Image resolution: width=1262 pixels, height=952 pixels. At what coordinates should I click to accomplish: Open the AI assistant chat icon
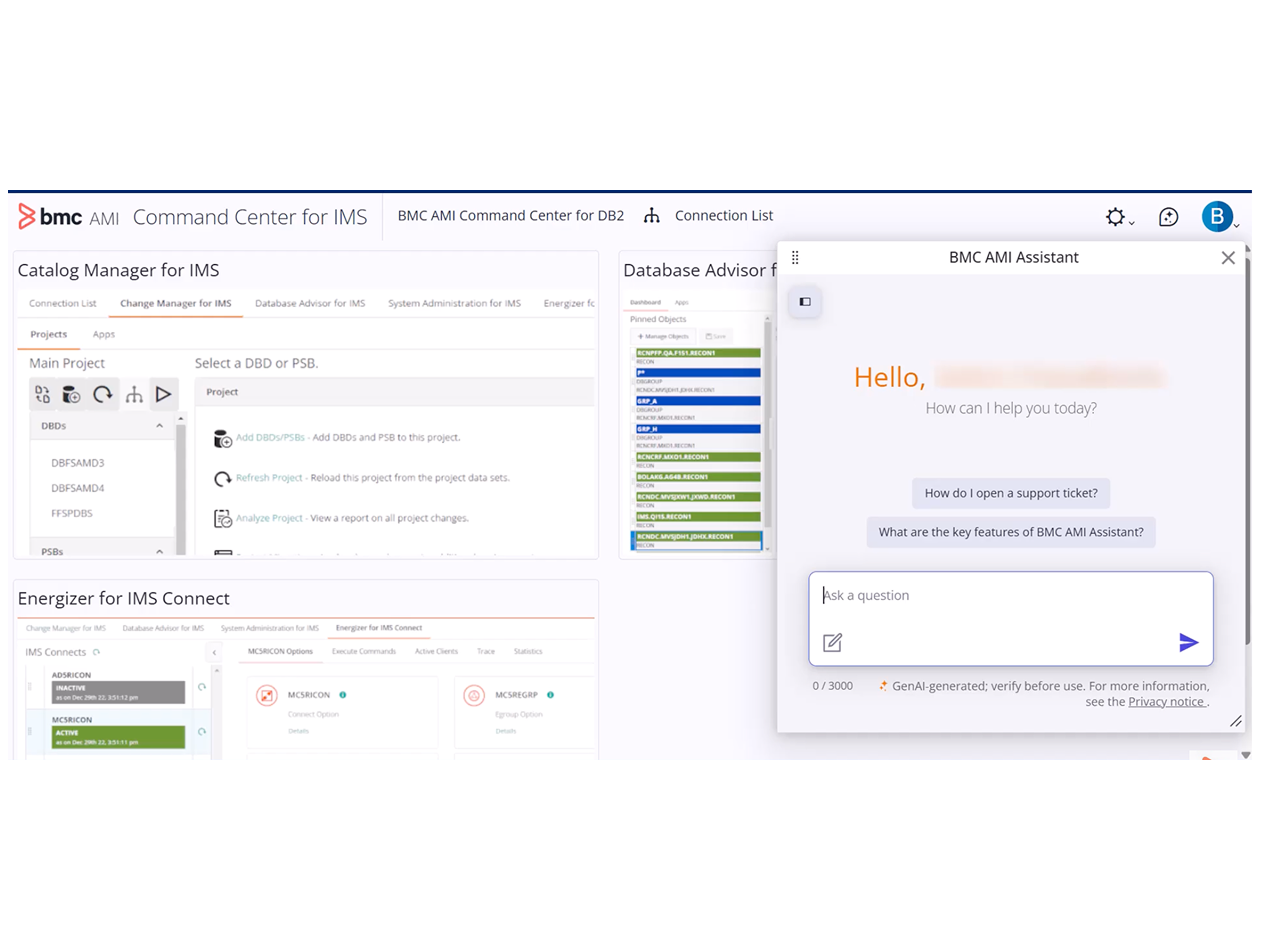pos(1169,217)
